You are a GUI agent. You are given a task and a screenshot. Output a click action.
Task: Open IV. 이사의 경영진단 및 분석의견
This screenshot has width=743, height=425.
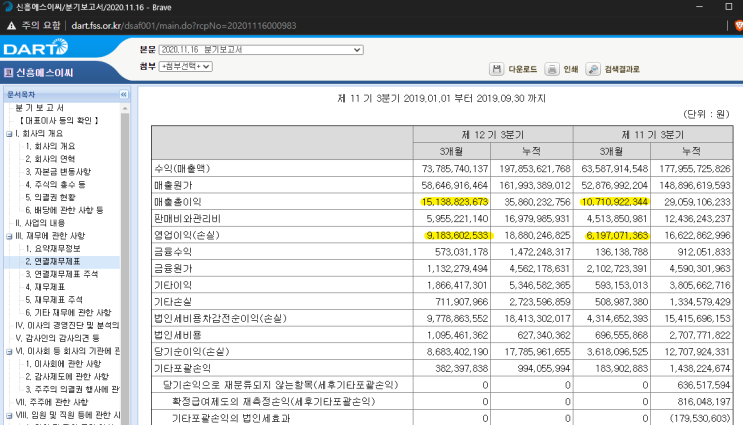click(x=67, y=326)
